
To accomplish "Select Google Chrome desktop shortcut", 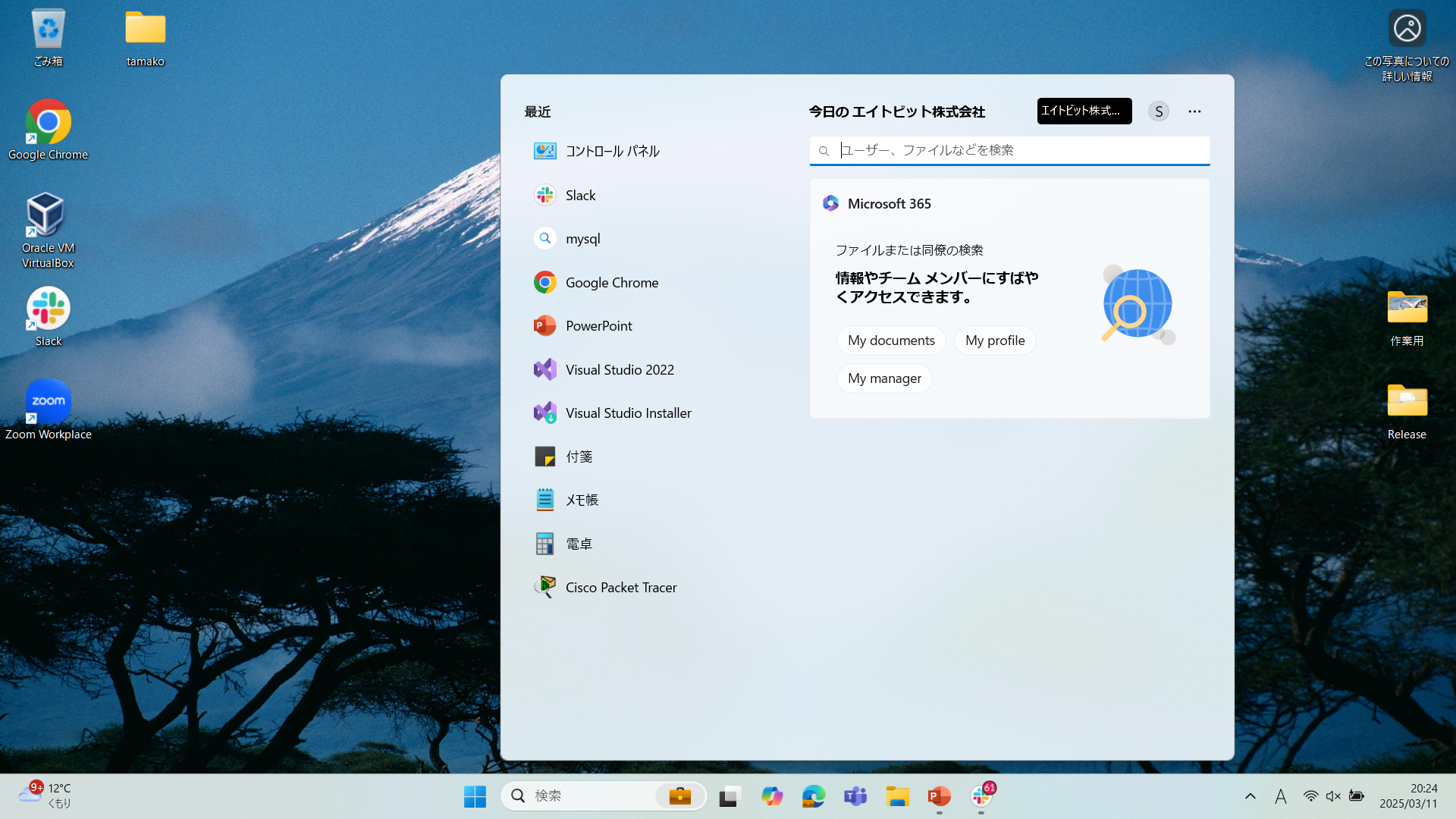I will pyautogui.click(x=48, y=130).
